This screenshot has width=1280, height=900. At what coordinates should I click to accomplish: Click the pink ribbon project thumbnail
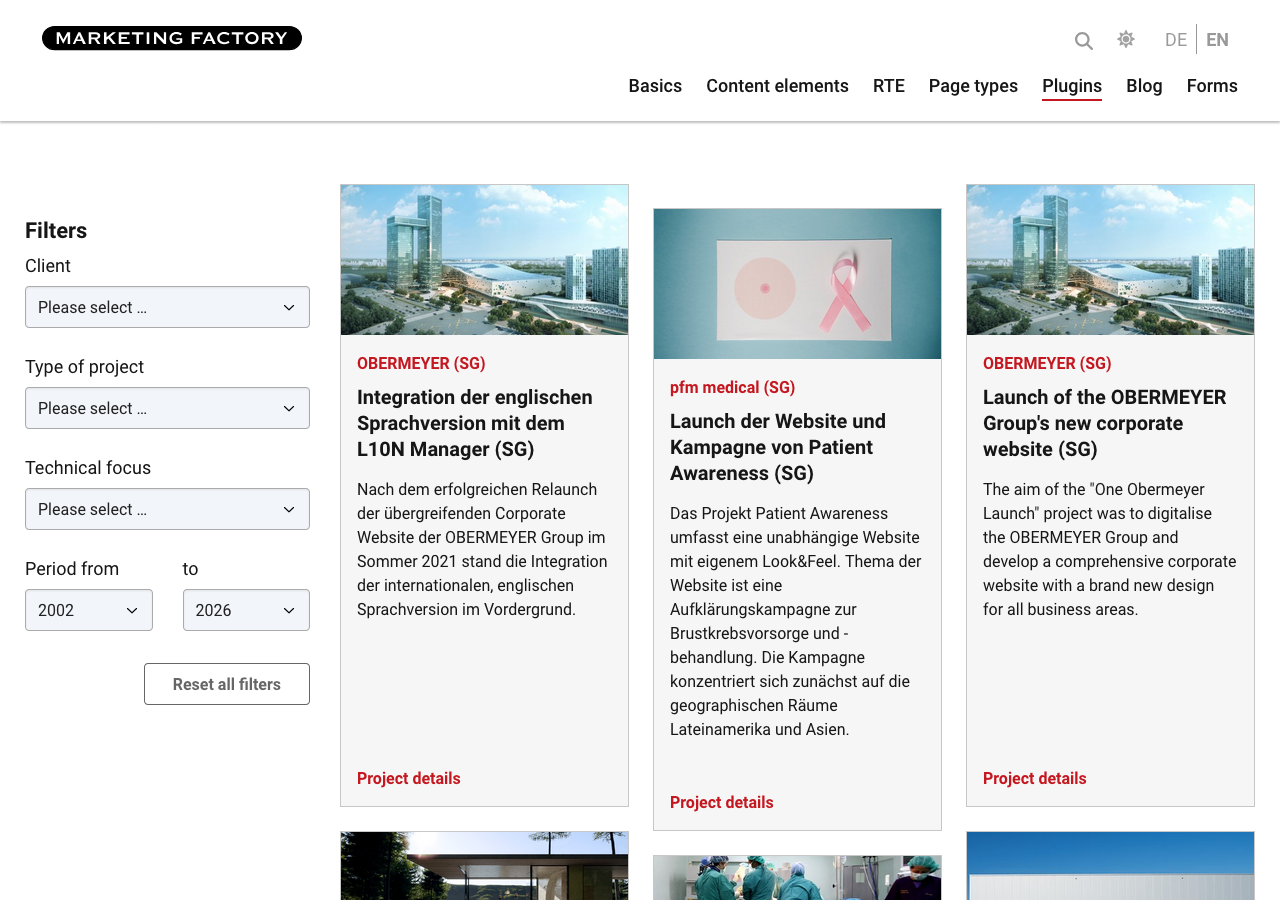[797, 284]
